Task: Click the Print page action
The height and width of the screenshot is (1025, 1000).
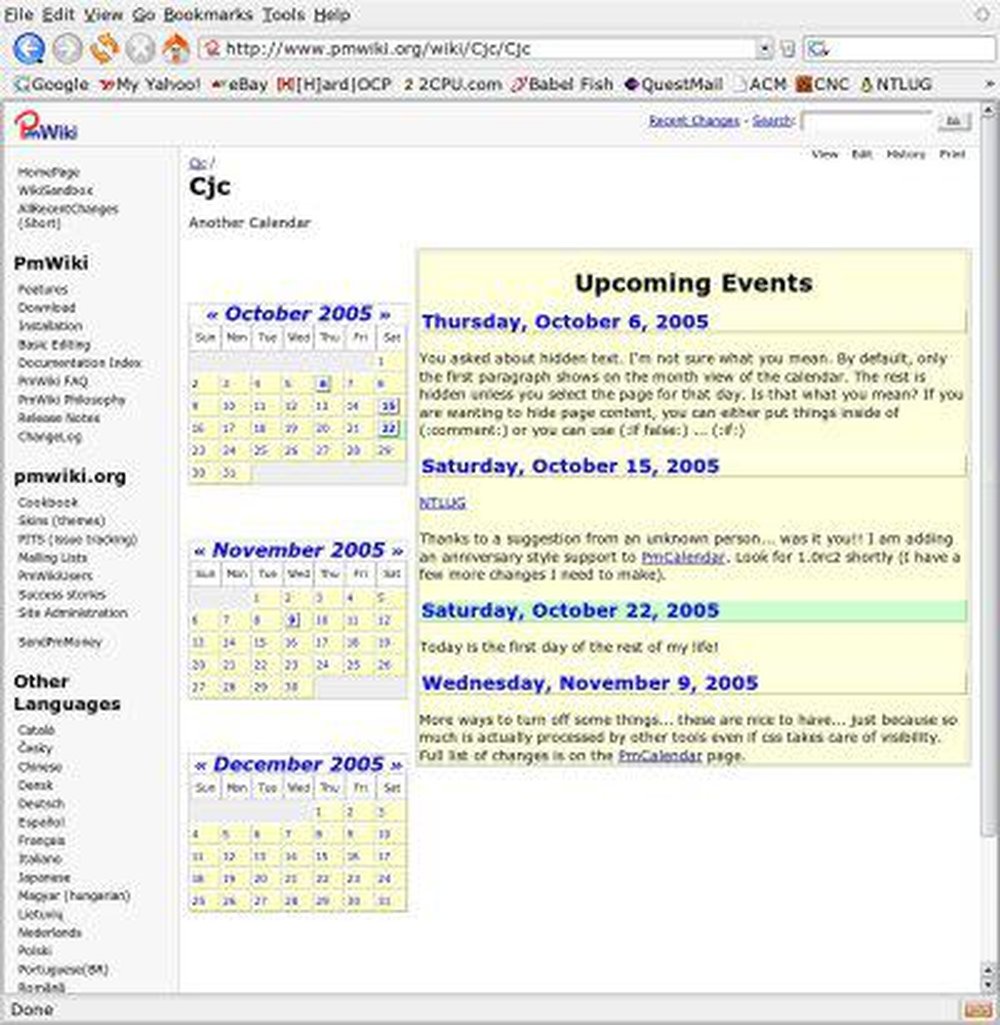Action: [952, 154]
